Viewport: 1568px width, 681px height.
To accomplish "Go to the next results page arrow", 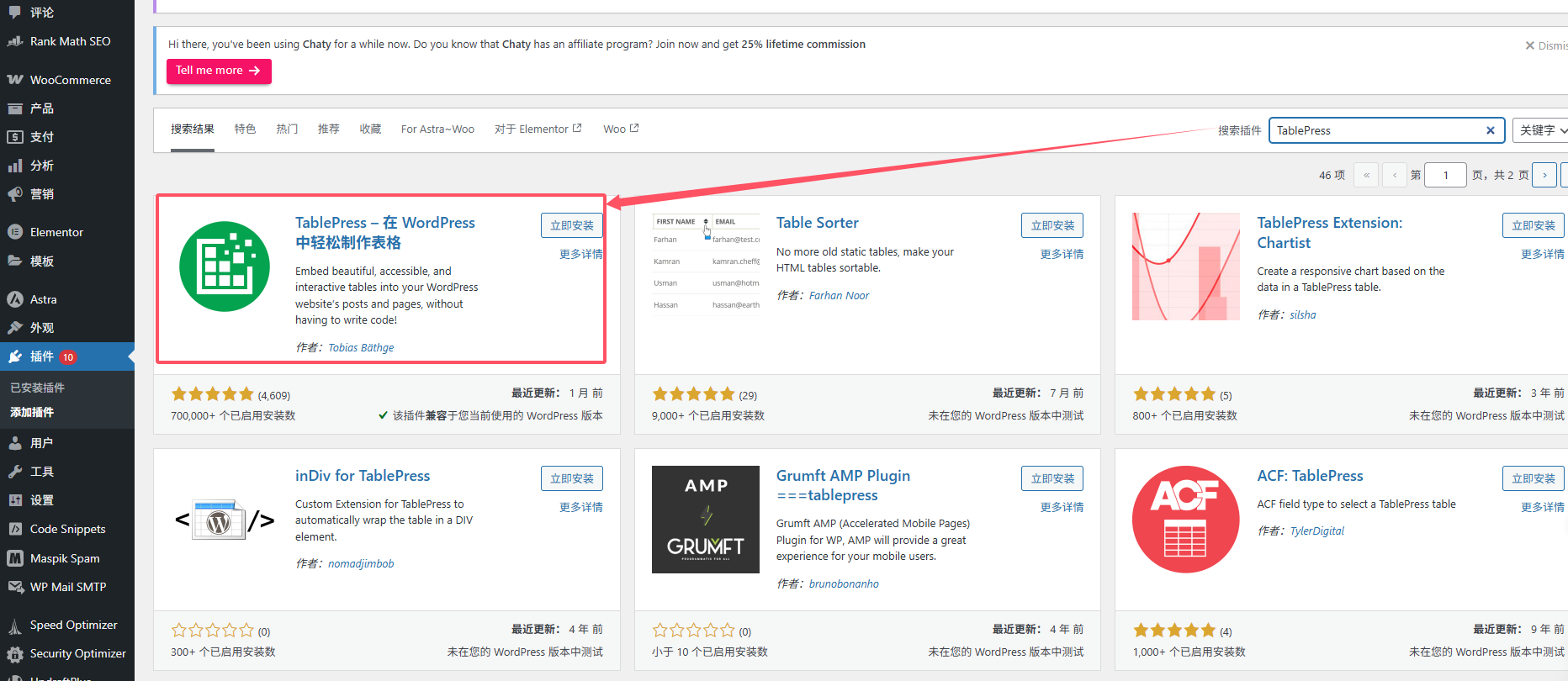I will tap(1544, 175).
